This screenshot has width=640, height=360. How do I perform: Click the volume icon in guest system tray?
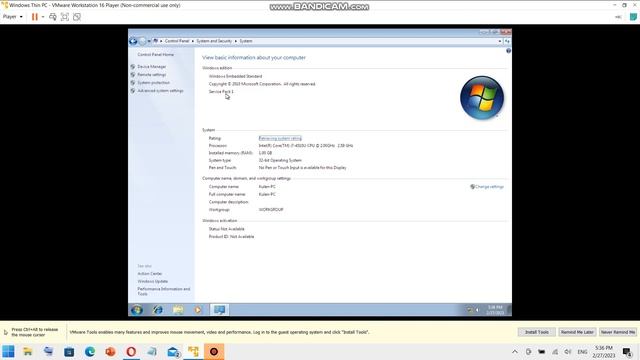(477, 310)
